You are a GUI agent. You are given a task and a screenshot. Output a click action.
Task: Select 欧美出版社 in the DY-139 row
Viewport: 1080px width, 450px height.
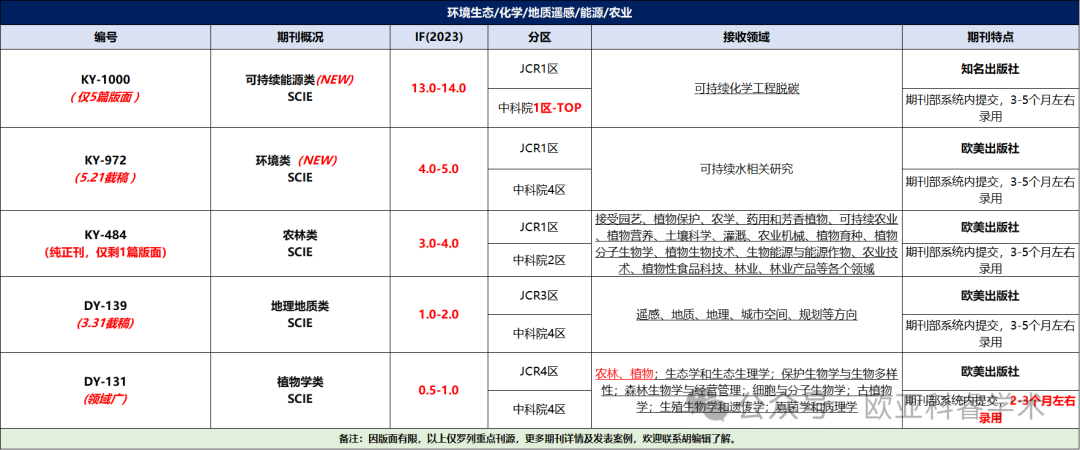[990, 295]
